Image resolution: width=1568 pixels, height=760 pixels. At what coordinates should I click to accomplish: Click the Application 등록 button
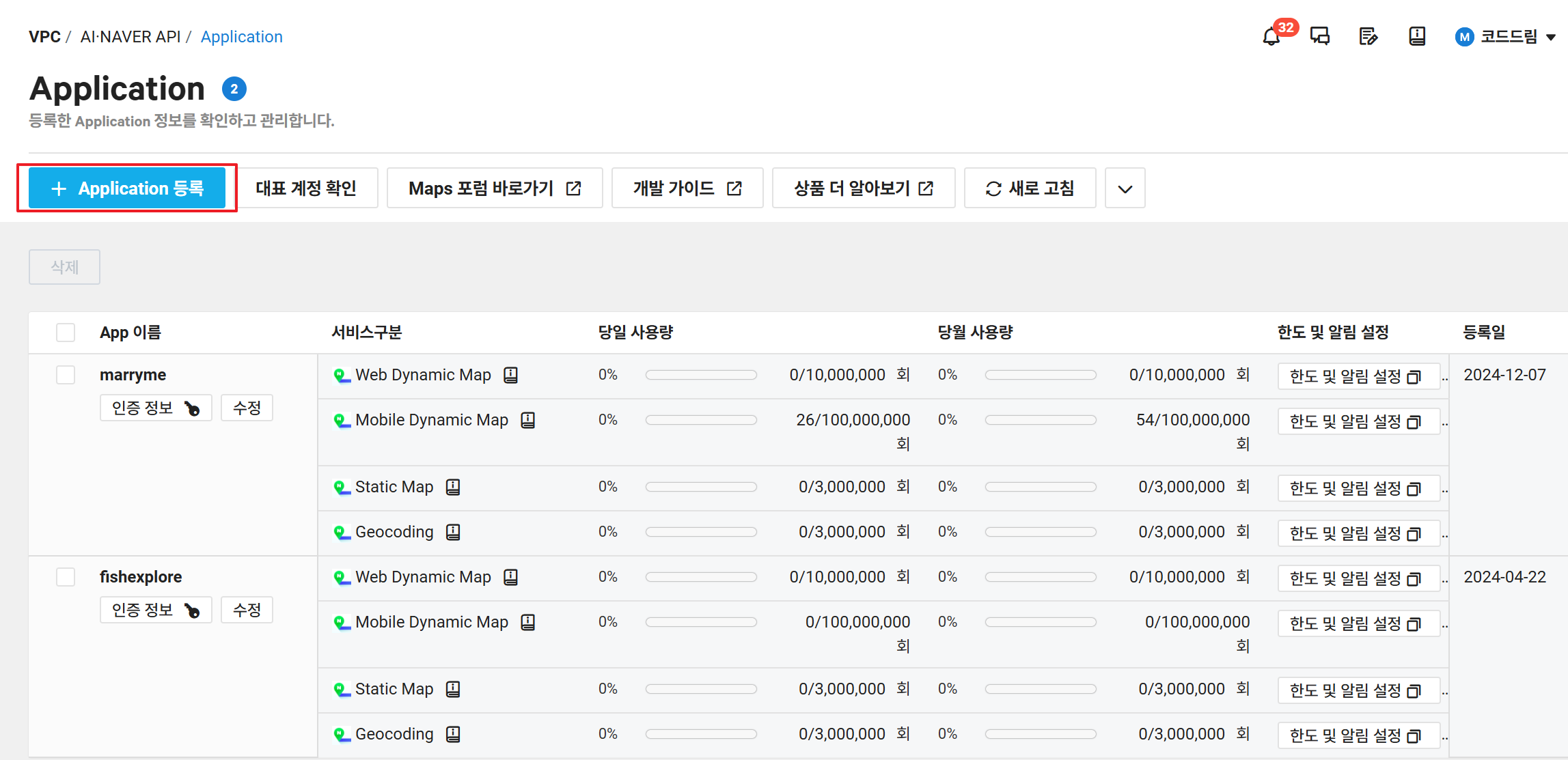click(x=127, y=188)
